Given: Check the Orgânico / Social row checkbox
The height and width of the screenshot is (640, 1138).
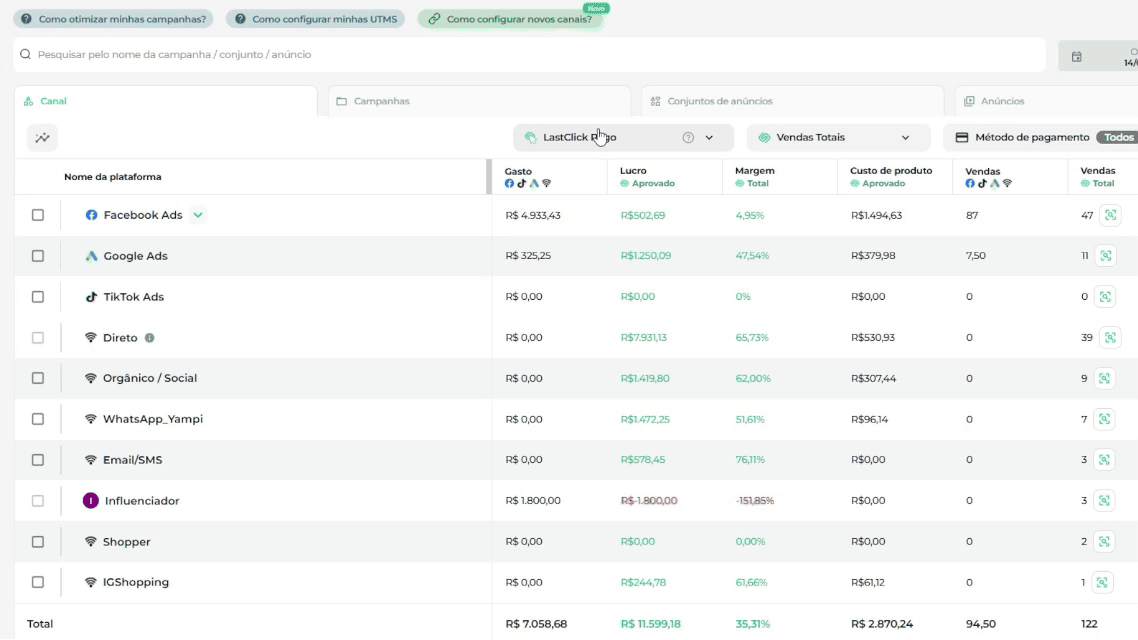Looking at the screenshot, I should point(38,378).
